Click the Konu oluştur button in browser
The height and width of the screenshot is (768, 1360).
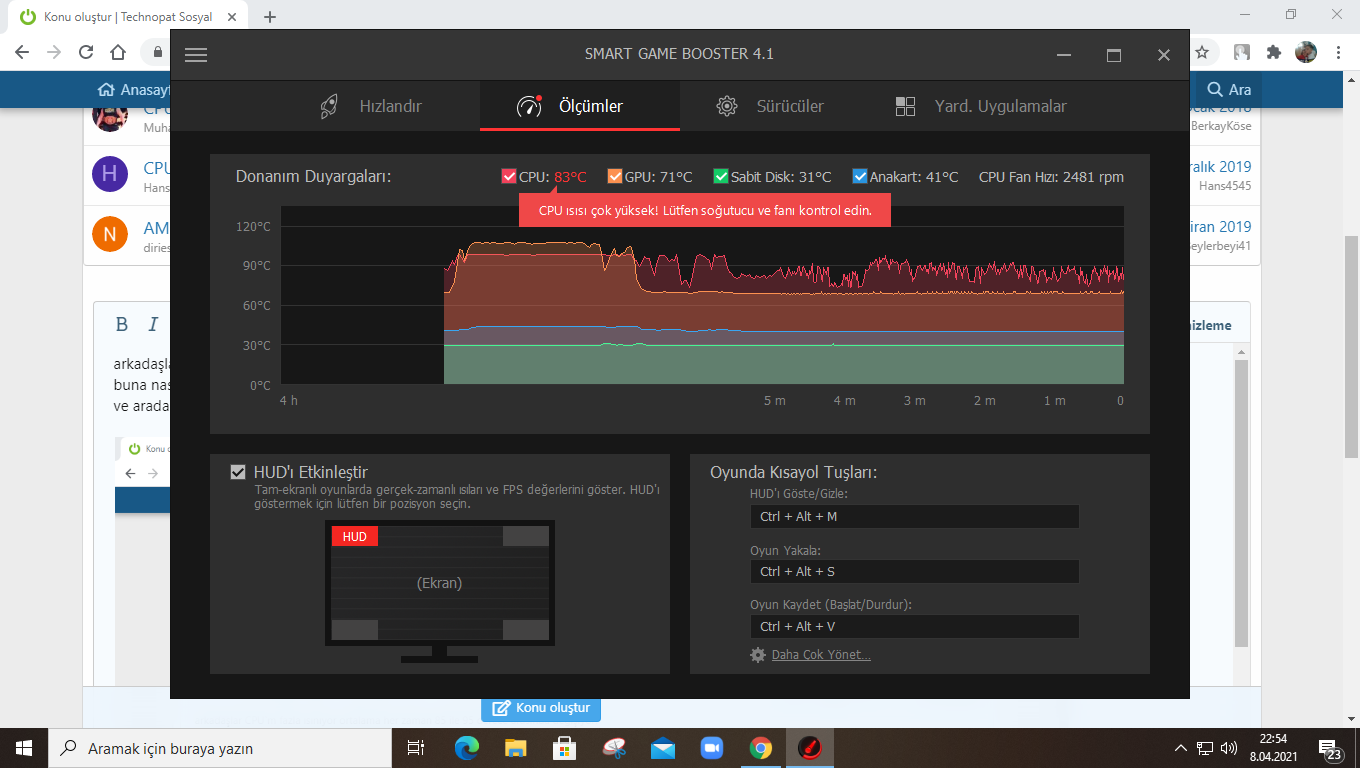point(541,709)
